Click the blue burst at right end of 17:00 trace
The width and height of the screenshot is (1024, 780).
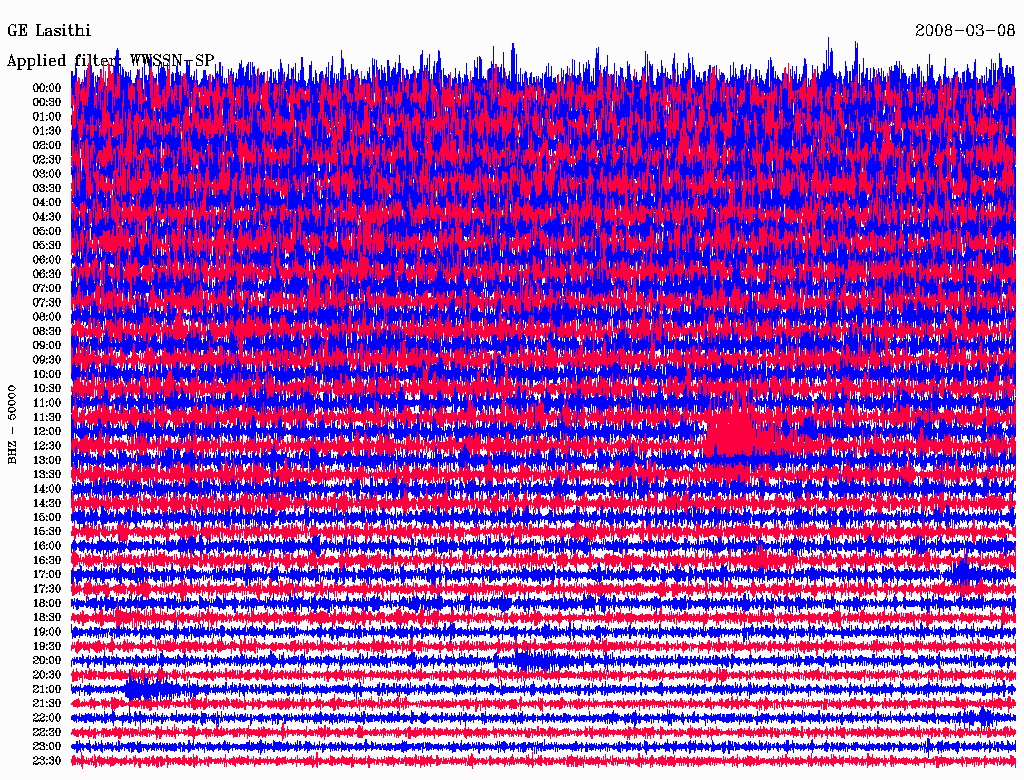(963, 573)
